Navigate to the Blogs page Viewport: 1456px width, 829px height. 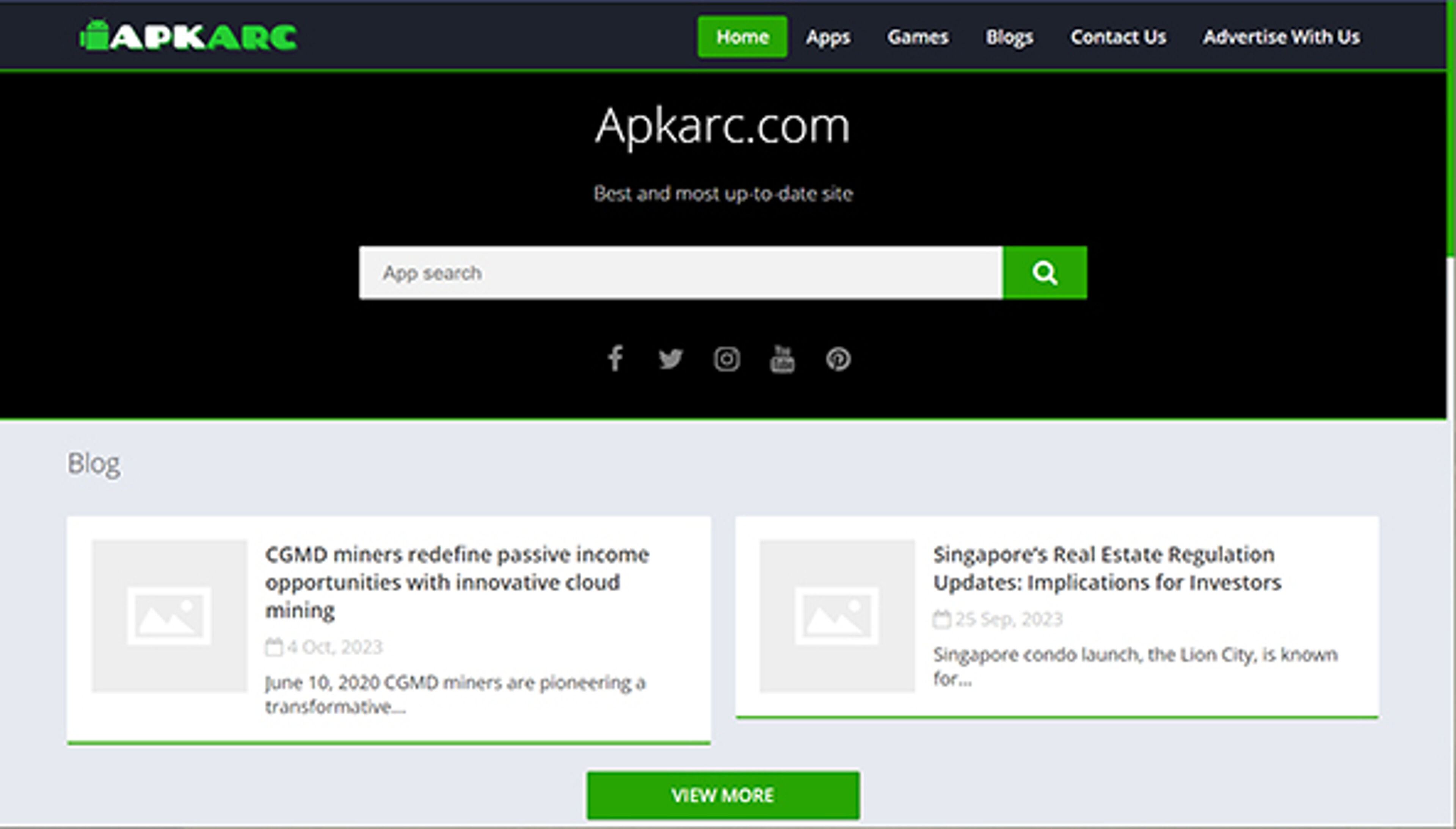1010,36
